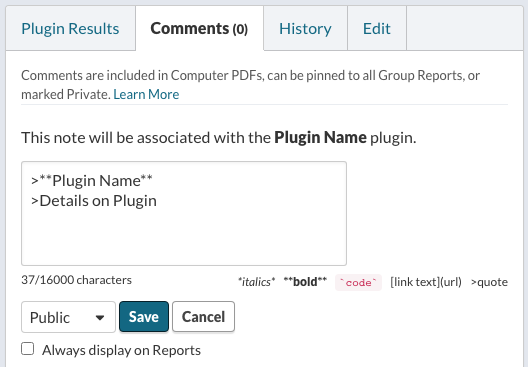Click the **bold** formatting hint
528x367 pixels.
click(x=305, y=282)
